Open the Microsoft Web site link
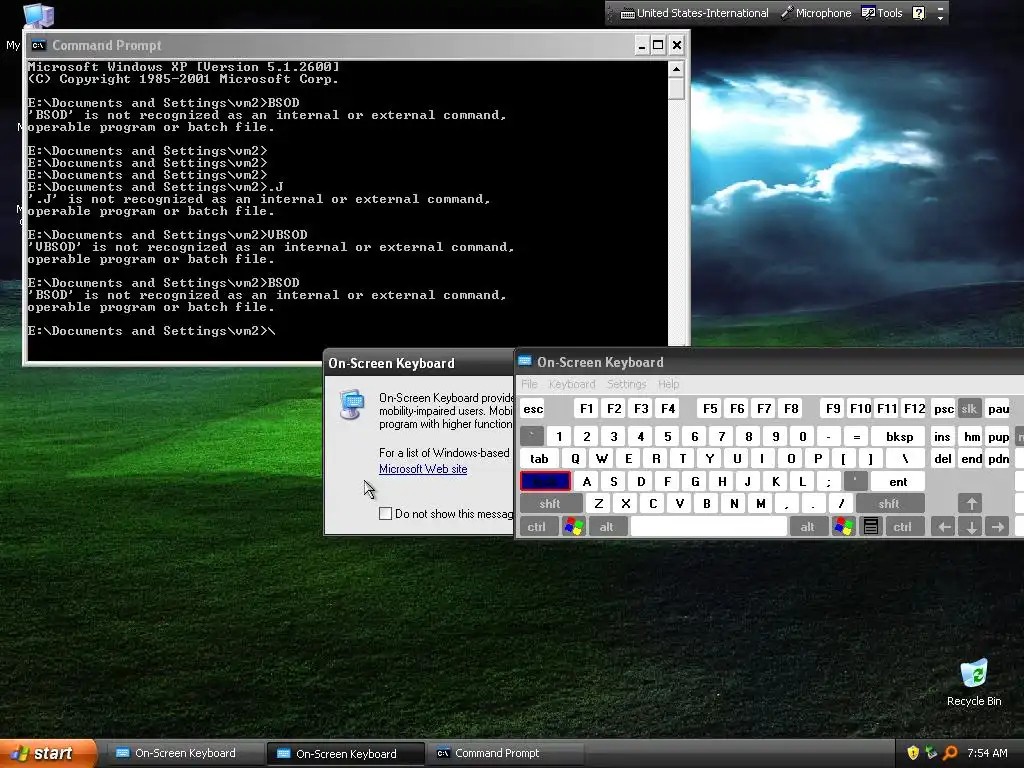1024x768 pixels. click(423, 469)
